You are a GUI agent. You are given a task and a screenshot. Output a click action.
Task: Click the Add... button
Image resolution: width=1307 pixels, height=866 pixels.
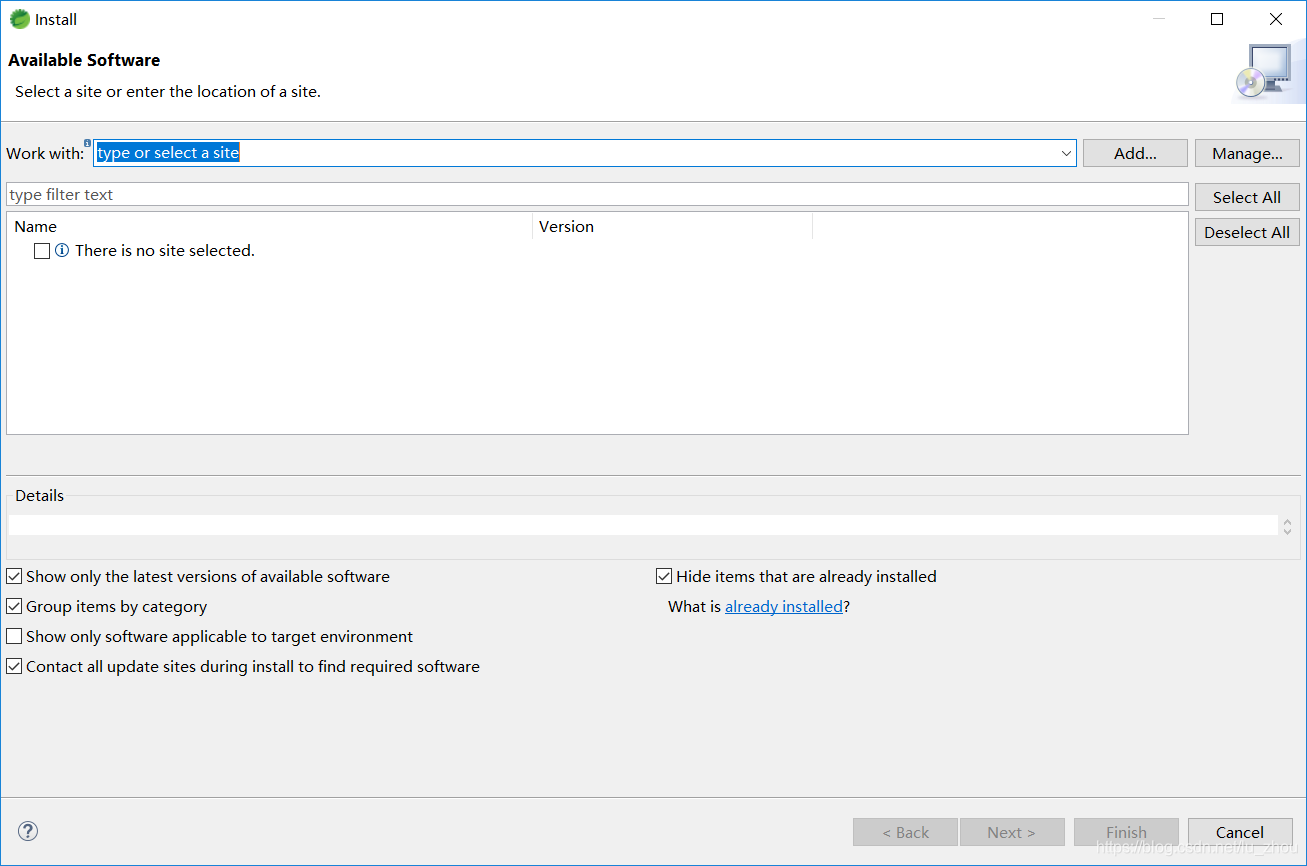click(1135, 153)
